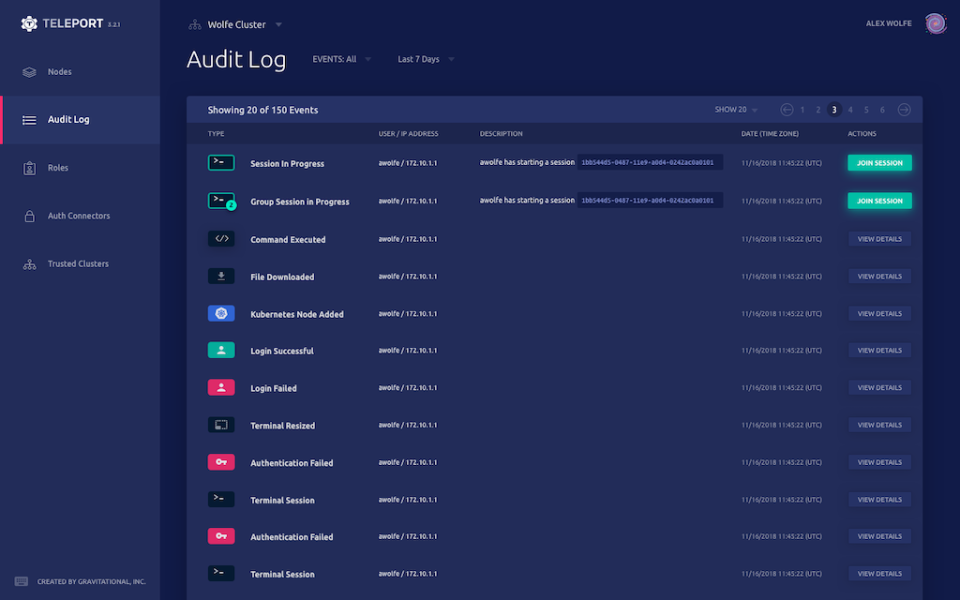The width and height of the screenshot is (960, 600).
Task: Click the Type column header
Action: pyautogui.click(x=216, y=133)
